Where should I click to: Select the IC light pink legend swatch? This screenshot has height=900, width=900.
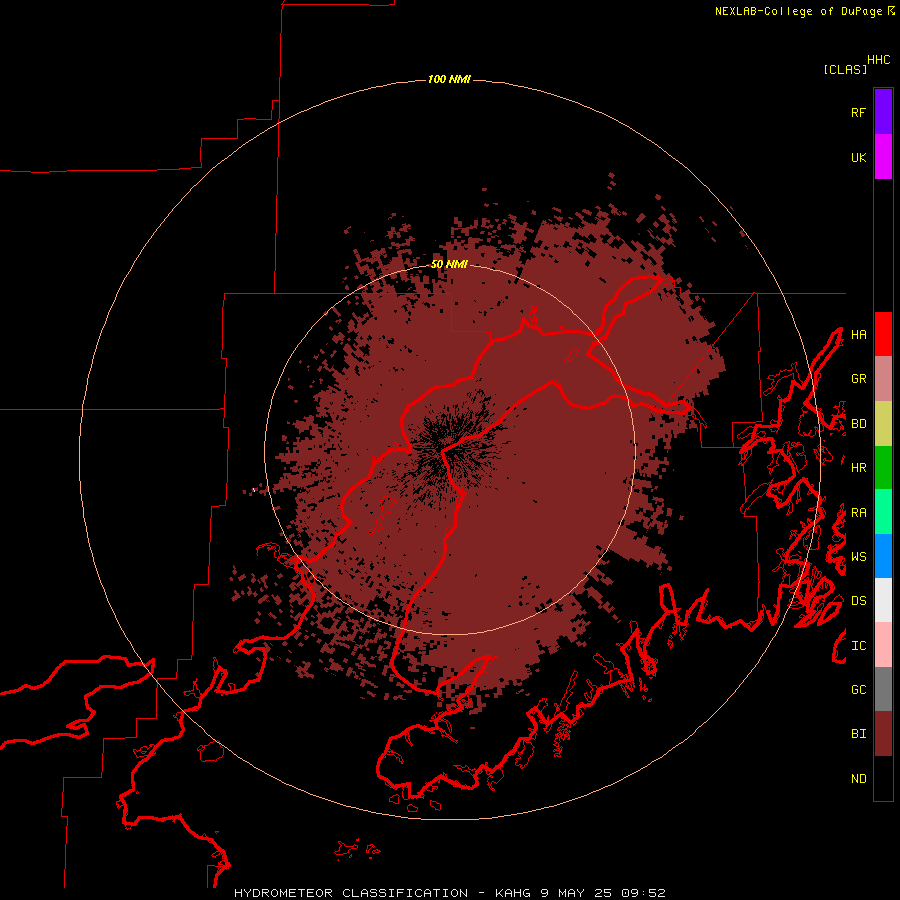point(883,645)
